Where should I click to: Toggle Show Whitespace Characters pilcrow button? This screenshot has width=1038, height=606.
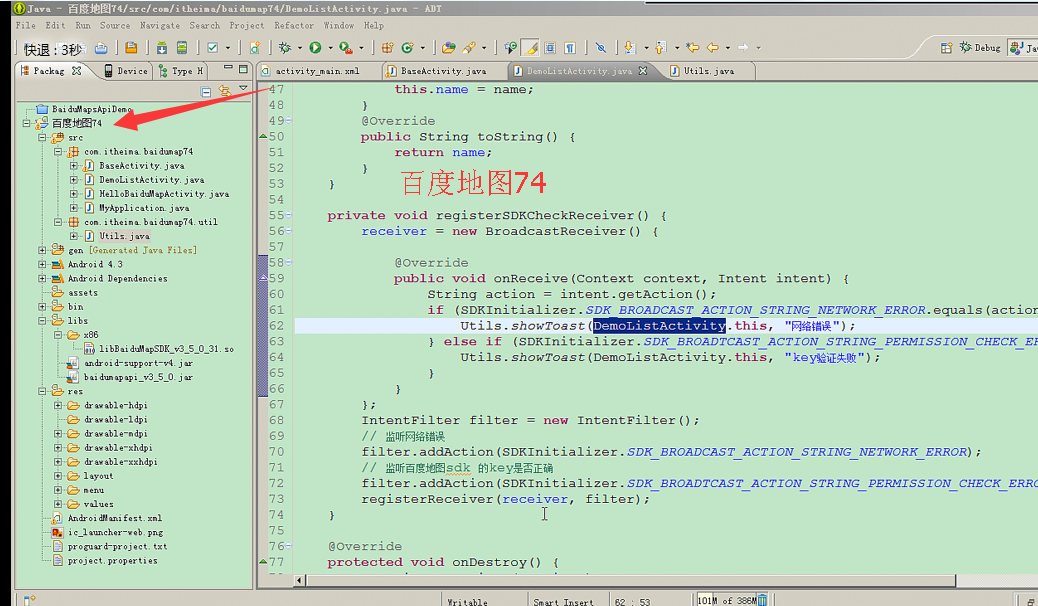click(x=570, y=48)
